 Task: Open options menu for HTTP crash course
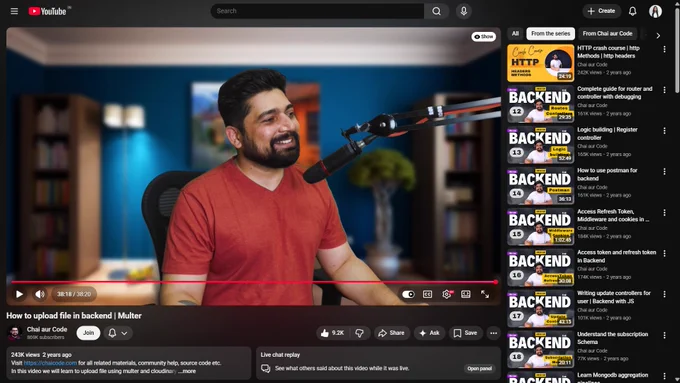click(664, 49)
